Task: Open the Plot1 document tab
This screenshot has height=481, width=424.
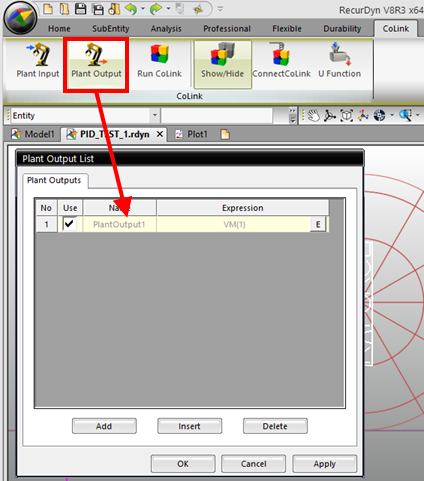Action: 192,134
